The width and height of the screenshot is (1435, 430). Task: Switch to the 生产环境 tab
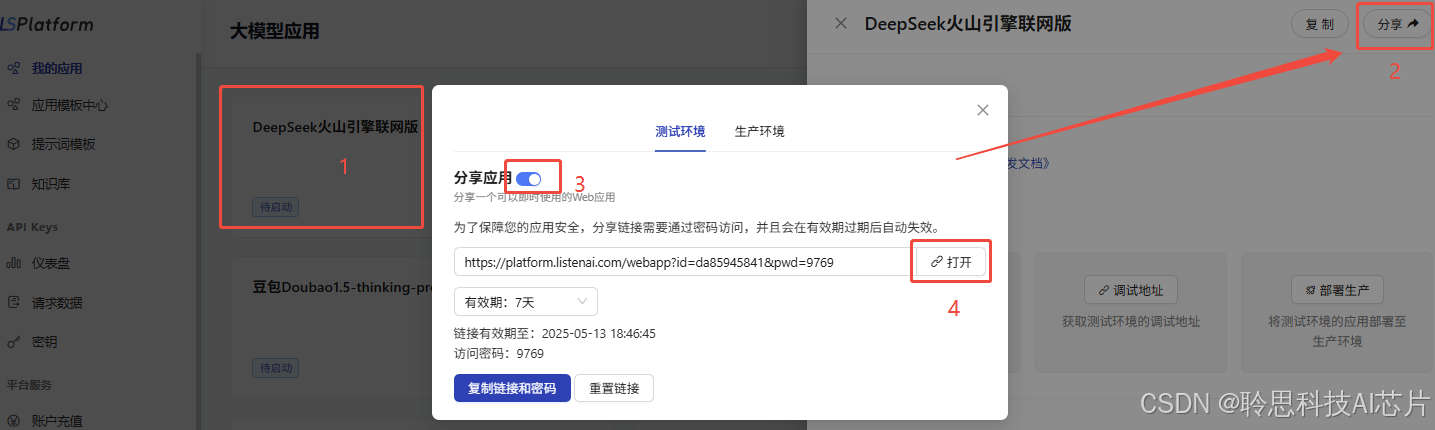coord(760,132)
